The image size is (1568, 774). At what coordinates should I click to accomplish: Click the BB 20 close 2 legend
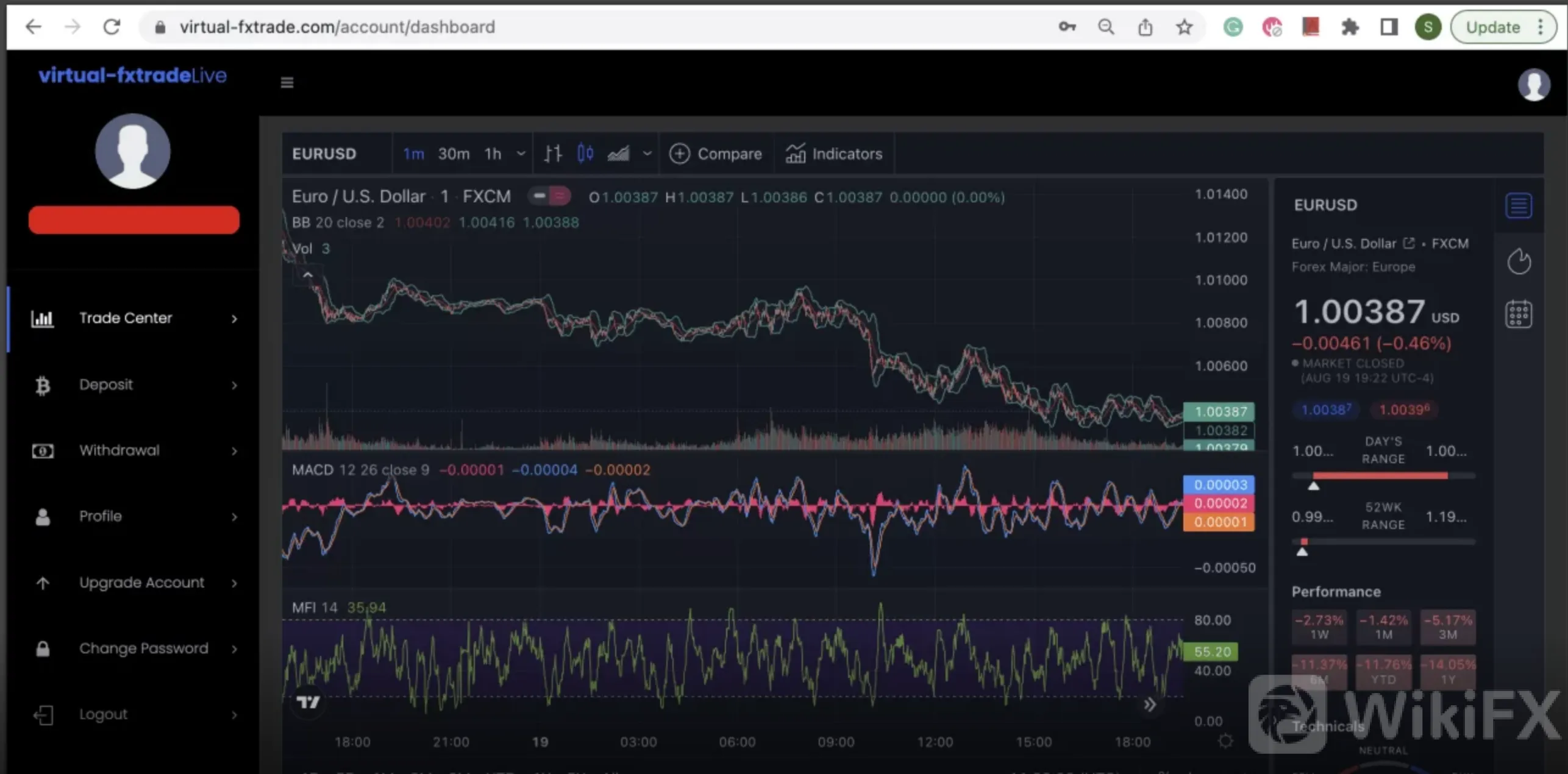[x=338, y=222]
